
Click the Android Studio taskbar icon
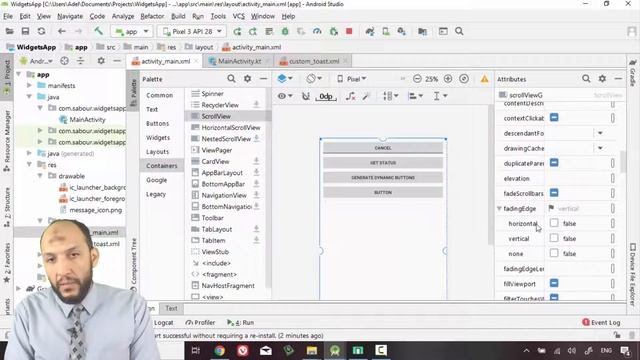[335, 351]
